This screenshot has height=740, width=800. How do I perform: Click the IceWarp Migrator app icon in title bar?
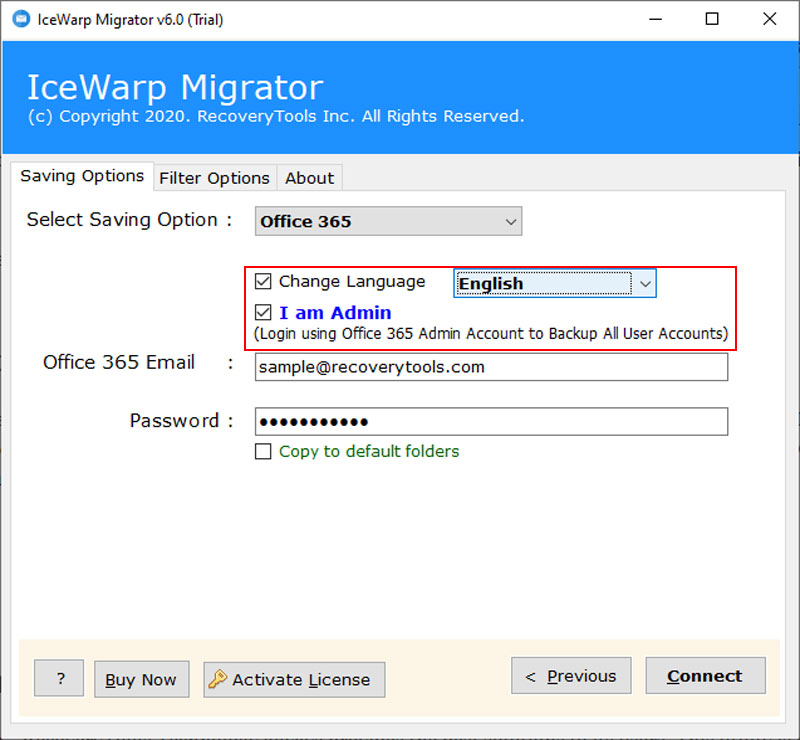coord(21,19)
